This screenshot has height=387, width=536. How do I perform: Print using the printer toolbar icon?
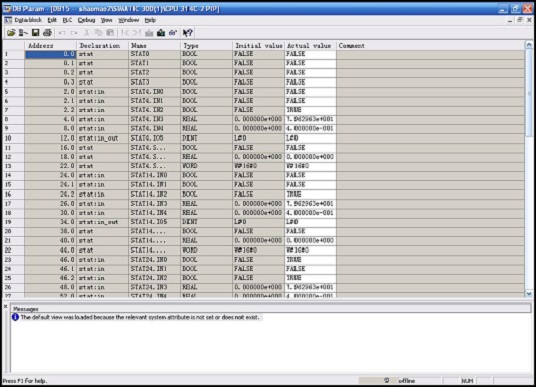(x=47, y=33)
